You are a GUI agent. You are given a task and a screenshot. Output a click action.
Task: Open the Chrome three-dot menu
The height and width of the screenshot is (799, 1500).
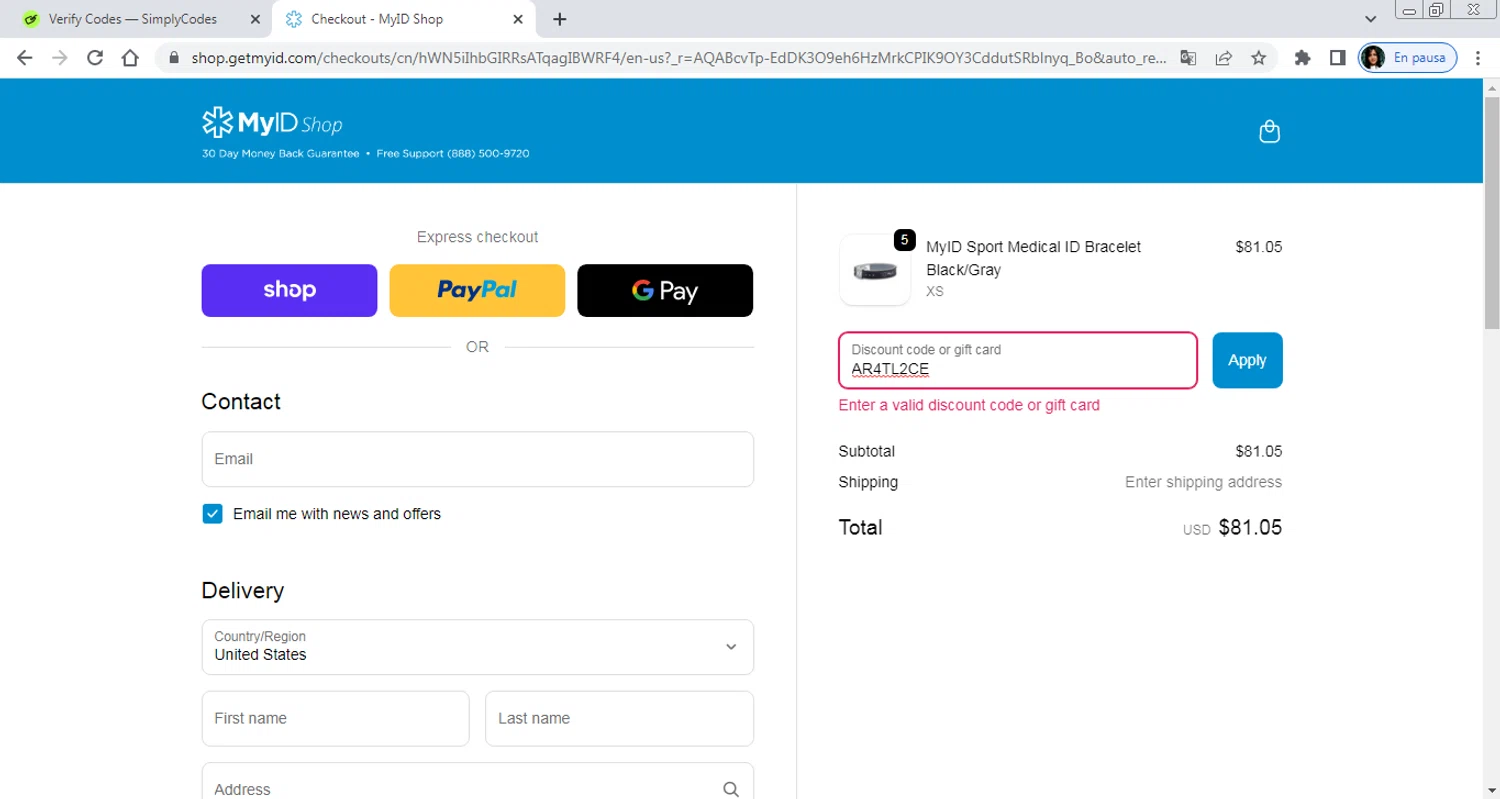[x=1478, y=58]
